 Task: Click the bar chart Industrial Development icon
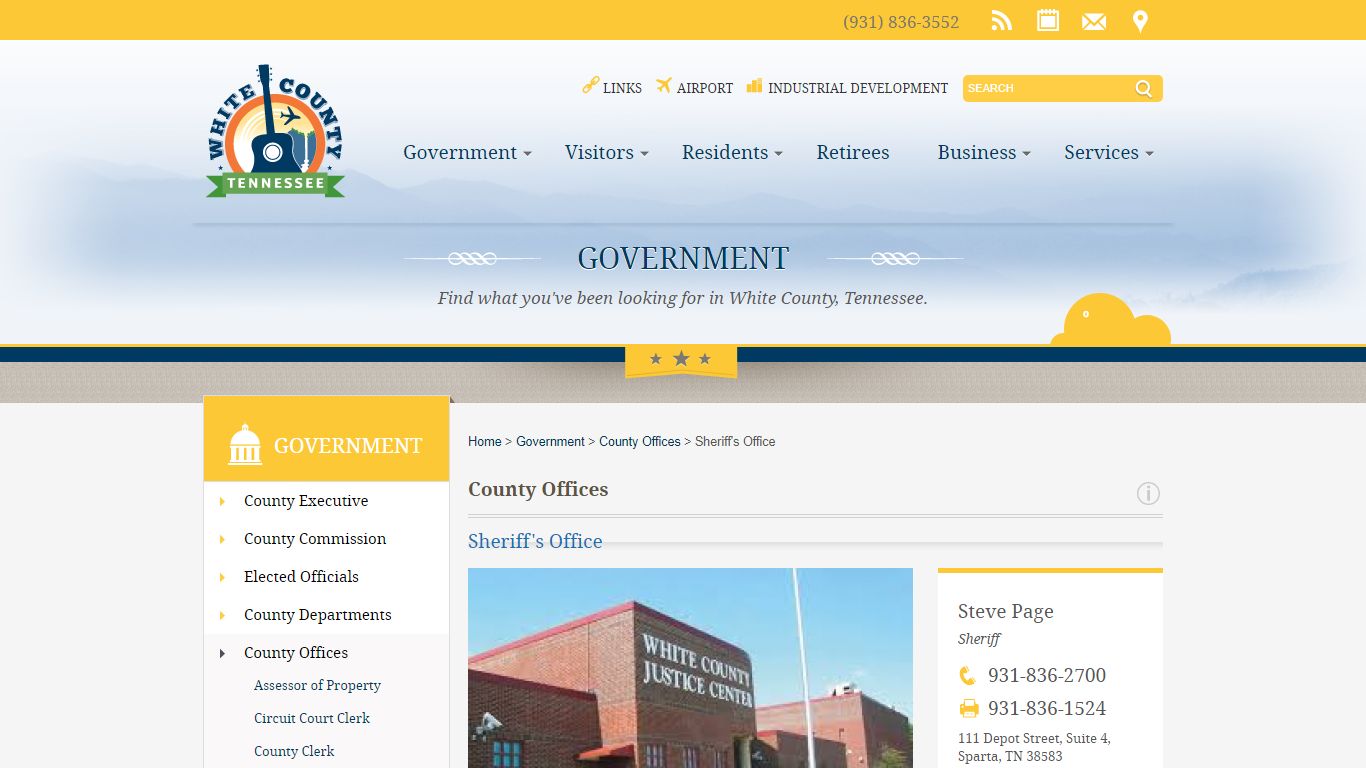tap(755, 86)
